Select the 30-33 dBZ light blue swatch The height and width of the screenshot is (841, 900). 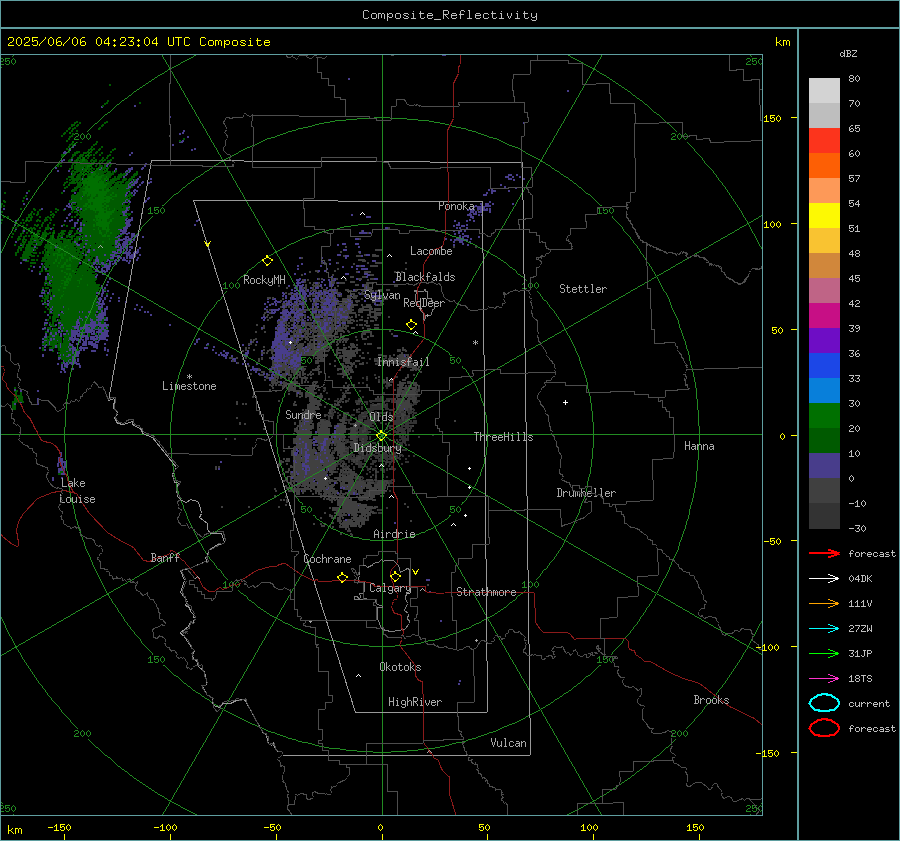click(x=824, y=391)
